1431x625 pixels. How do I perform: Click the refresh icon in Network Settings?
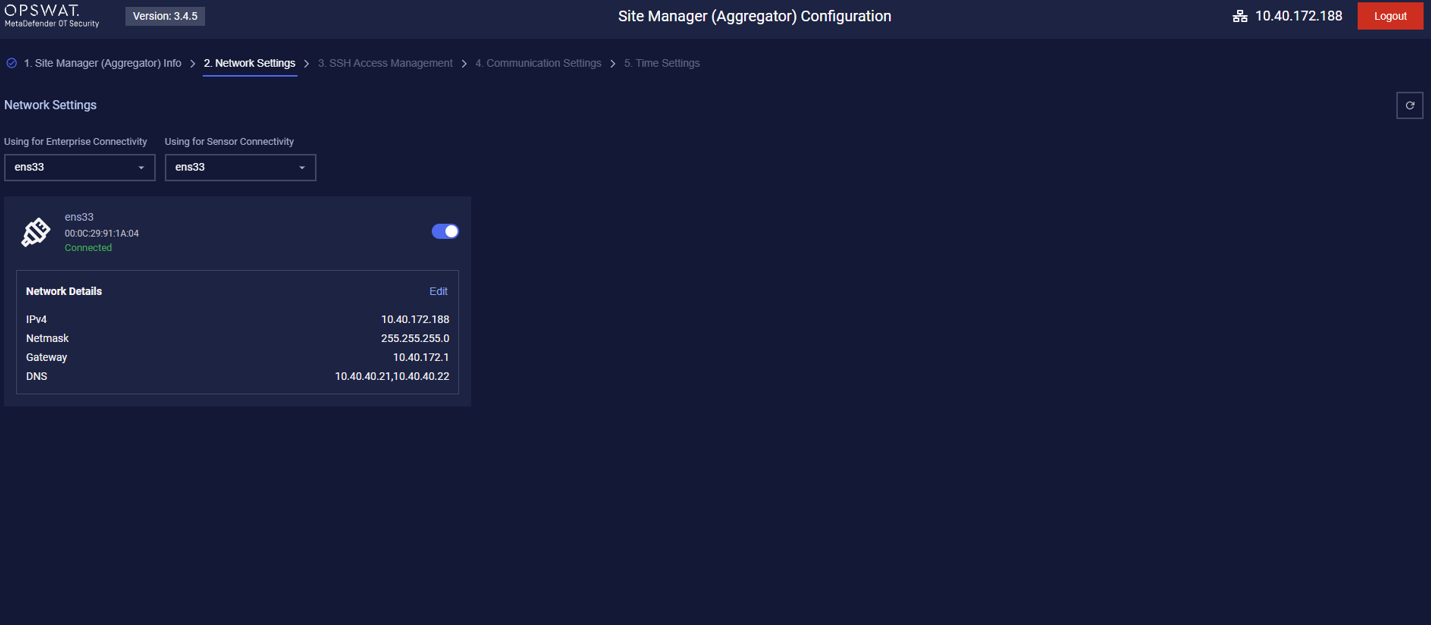click(1409, 105)
